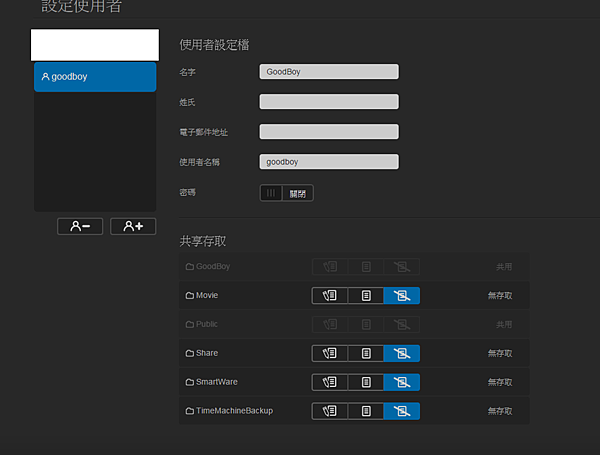The image size is (600, 455).
Task: Click the 使用者設定檔 heading
Action: (214, 45)
